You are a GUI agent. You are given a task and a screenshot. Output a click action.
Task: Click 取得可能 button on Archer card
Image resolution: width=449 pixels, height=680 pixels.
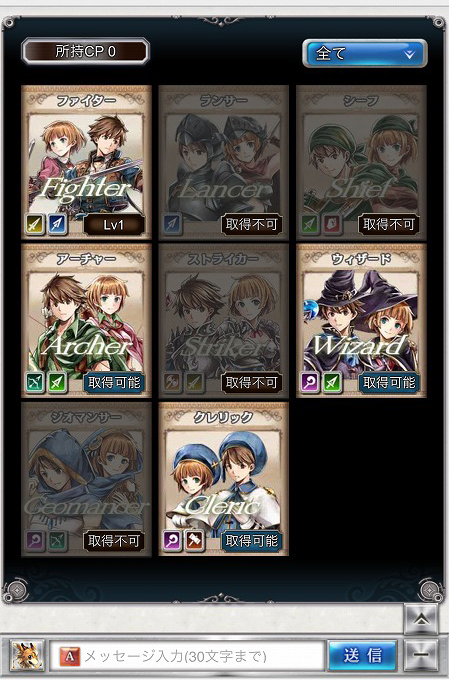click(114, 382)
